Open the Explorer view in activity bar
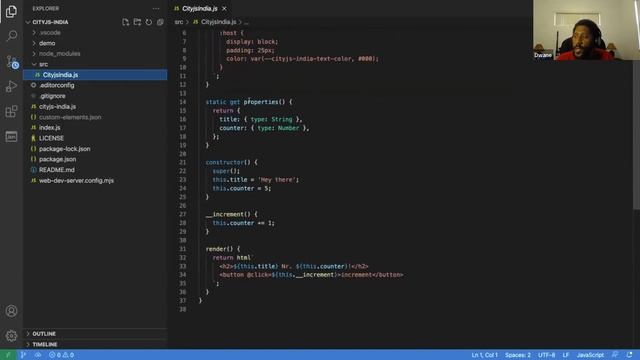This screenshot has height=360, width=640. (x=11, y=11)
